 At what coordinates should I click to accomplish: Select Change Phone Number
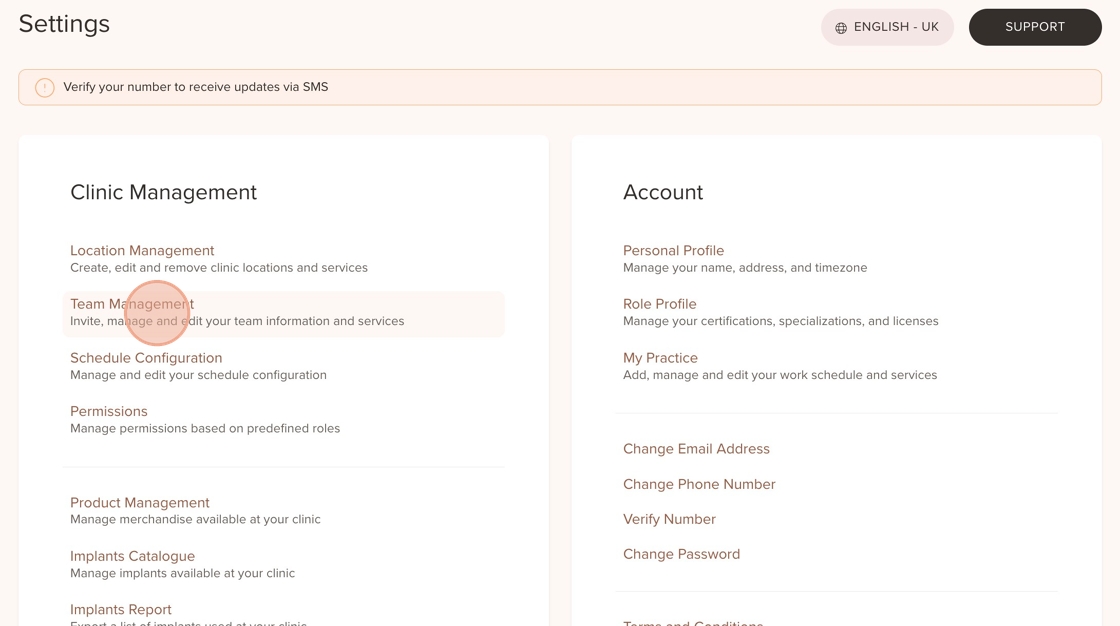point(699,484)
